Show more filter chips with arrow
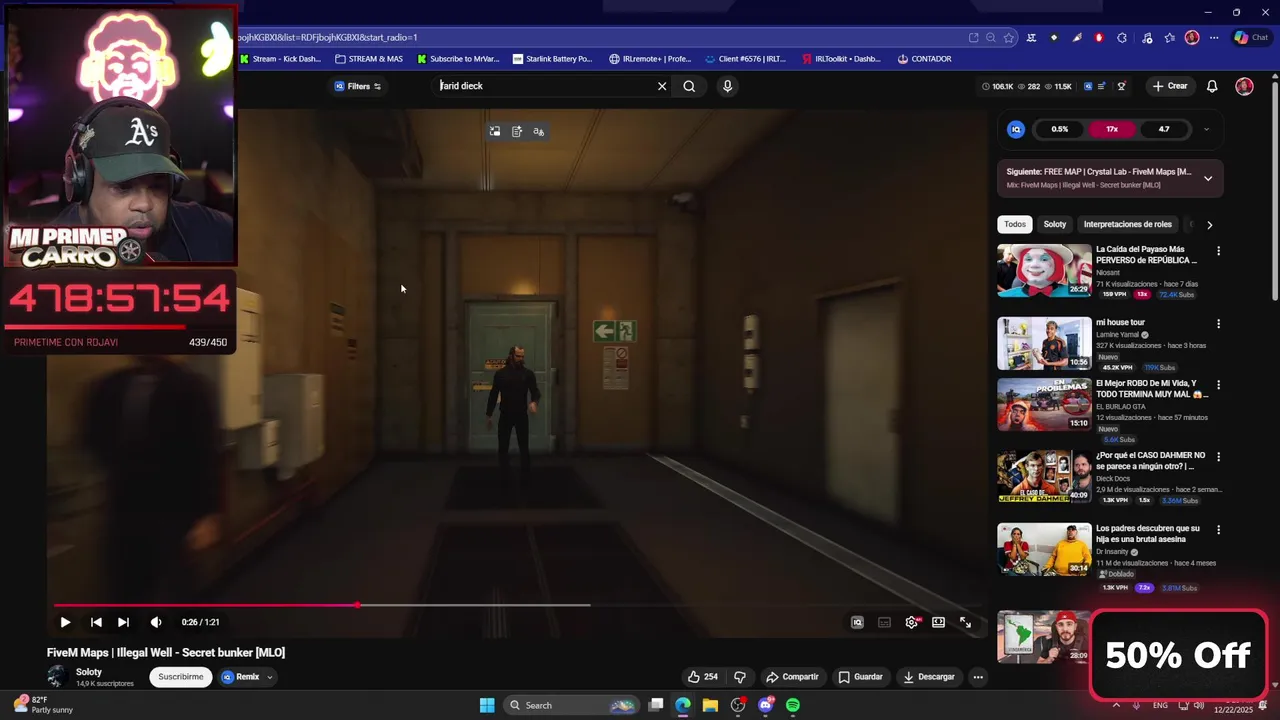1280x720 pixels. tap(1209, 225)
